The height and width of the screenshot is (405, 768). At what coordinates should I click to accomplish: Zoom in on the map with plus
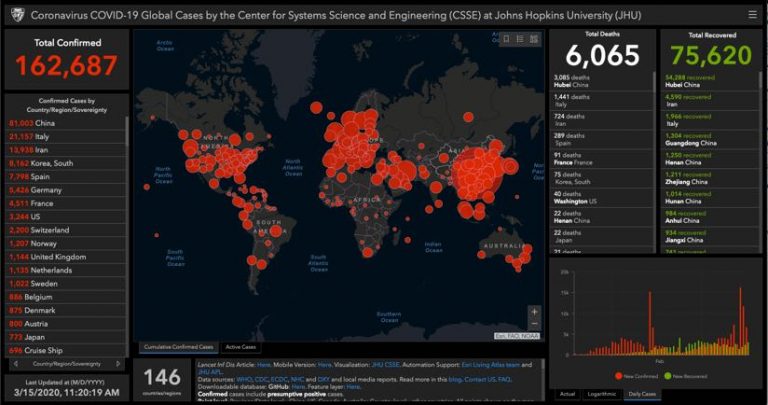click(534, 311)
